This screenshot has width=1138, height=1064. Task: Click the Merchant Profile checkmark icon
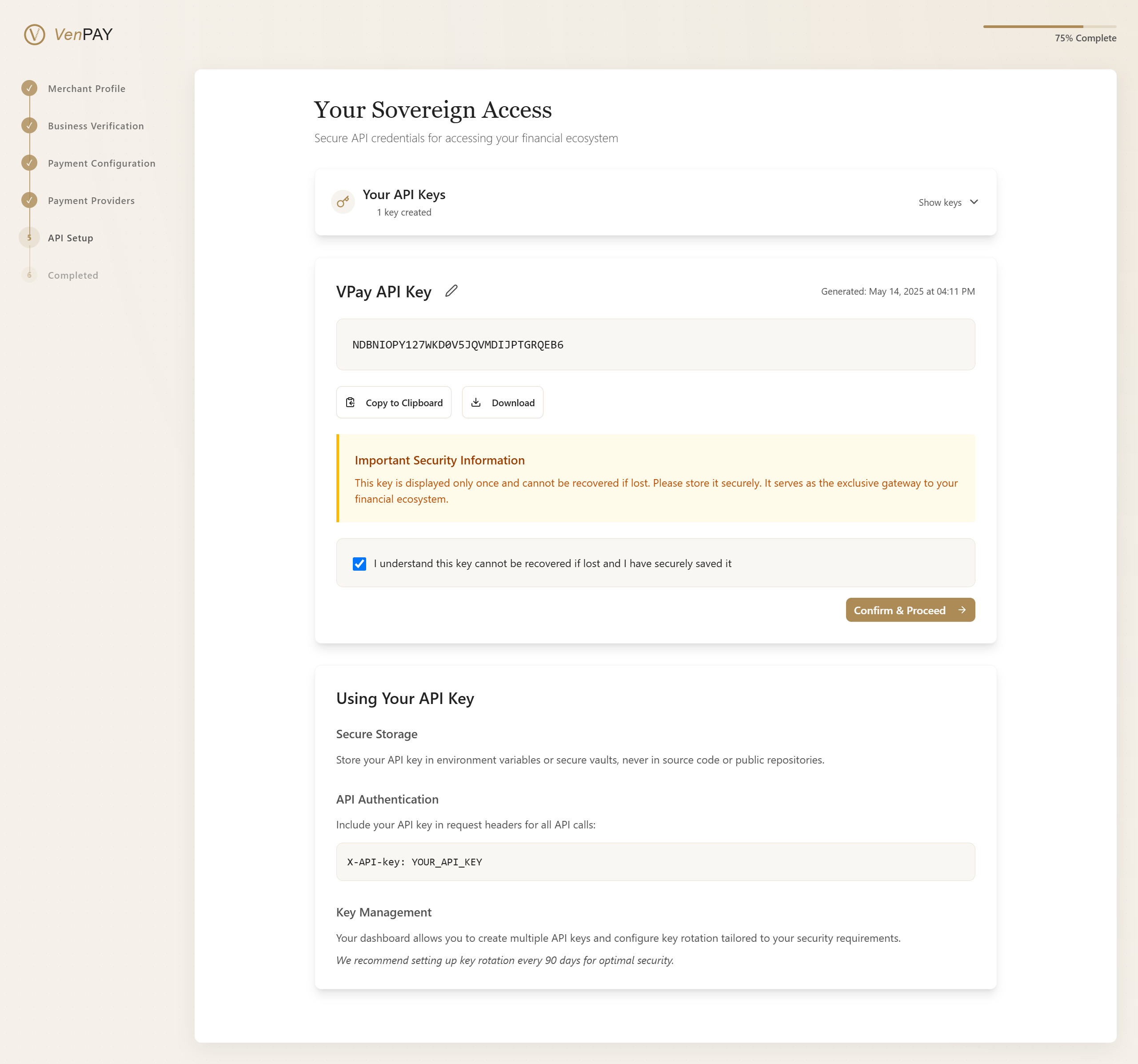[29, 88]
